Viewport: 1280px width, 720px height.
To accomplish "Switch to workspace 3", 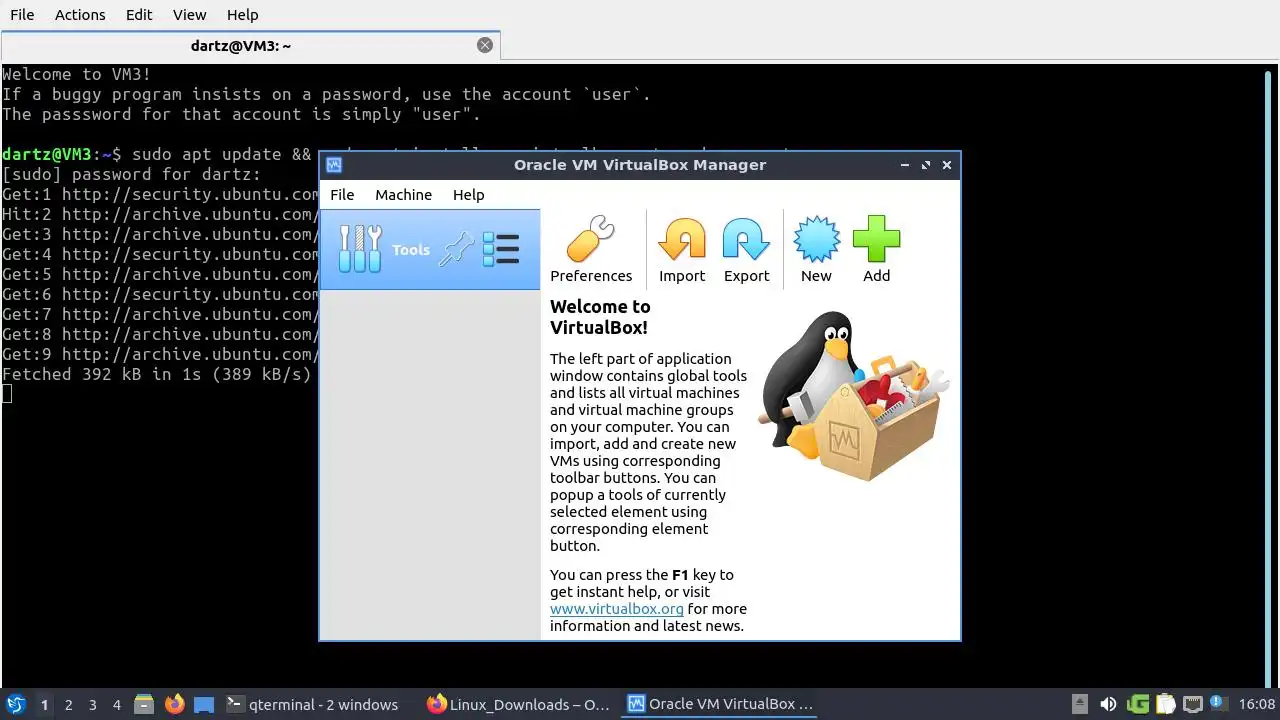I will pos(92,705).
